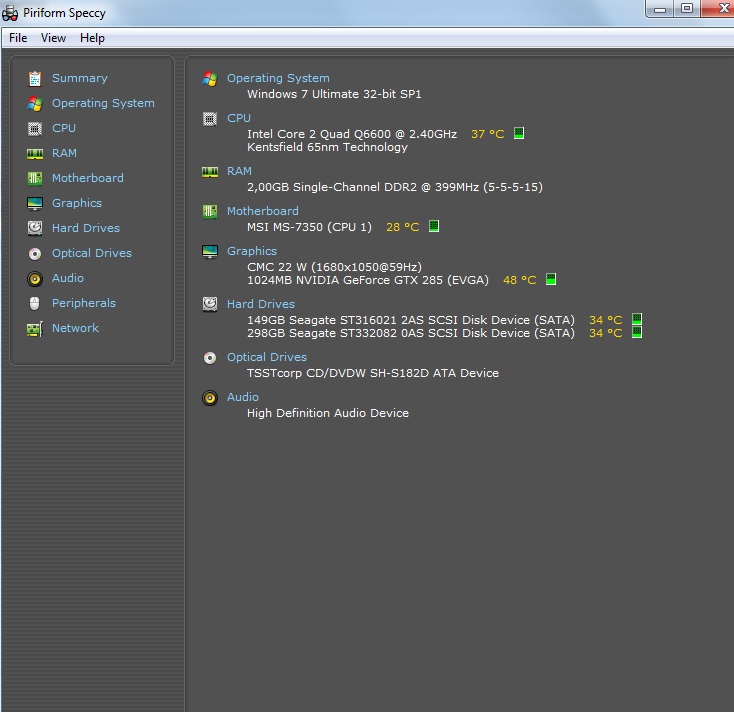The width and height of the screenshot is (734, 712).
Task: Click the Hard Drives icon in summary pane
Action: tap(210, 304)
